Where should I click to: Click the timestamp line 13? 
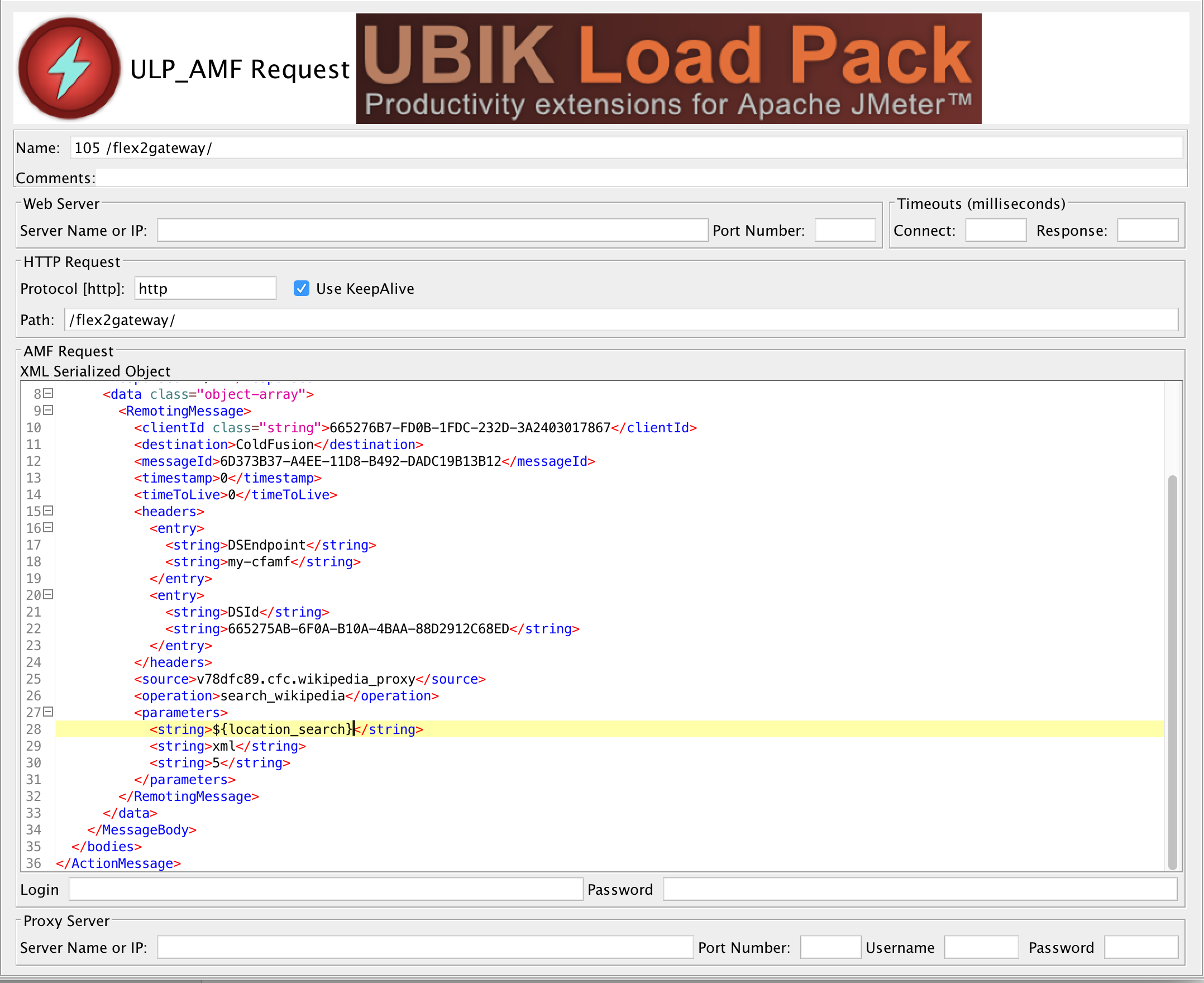click(227, 478)
